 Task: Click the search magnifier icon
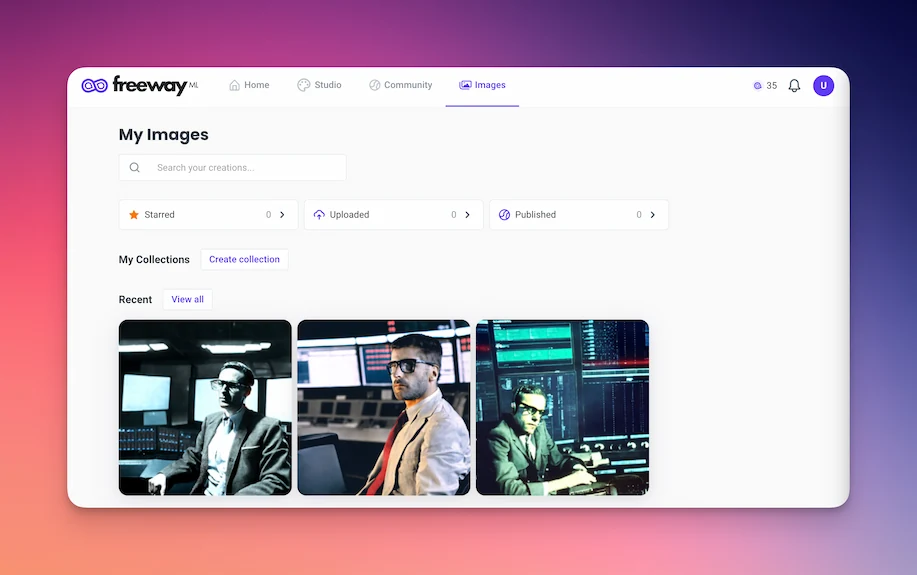(x=135, y=167)
